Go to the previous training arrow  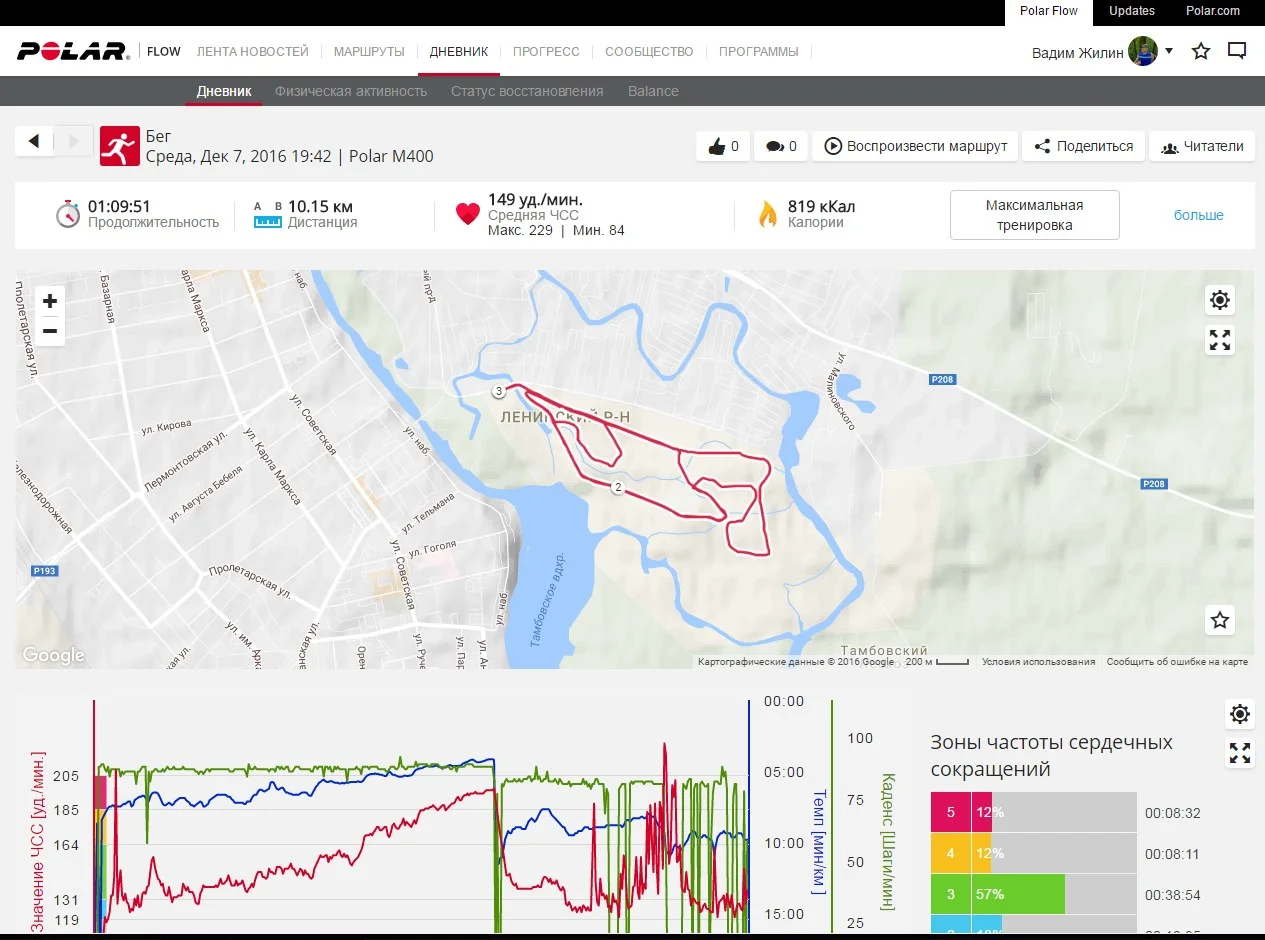34,141
